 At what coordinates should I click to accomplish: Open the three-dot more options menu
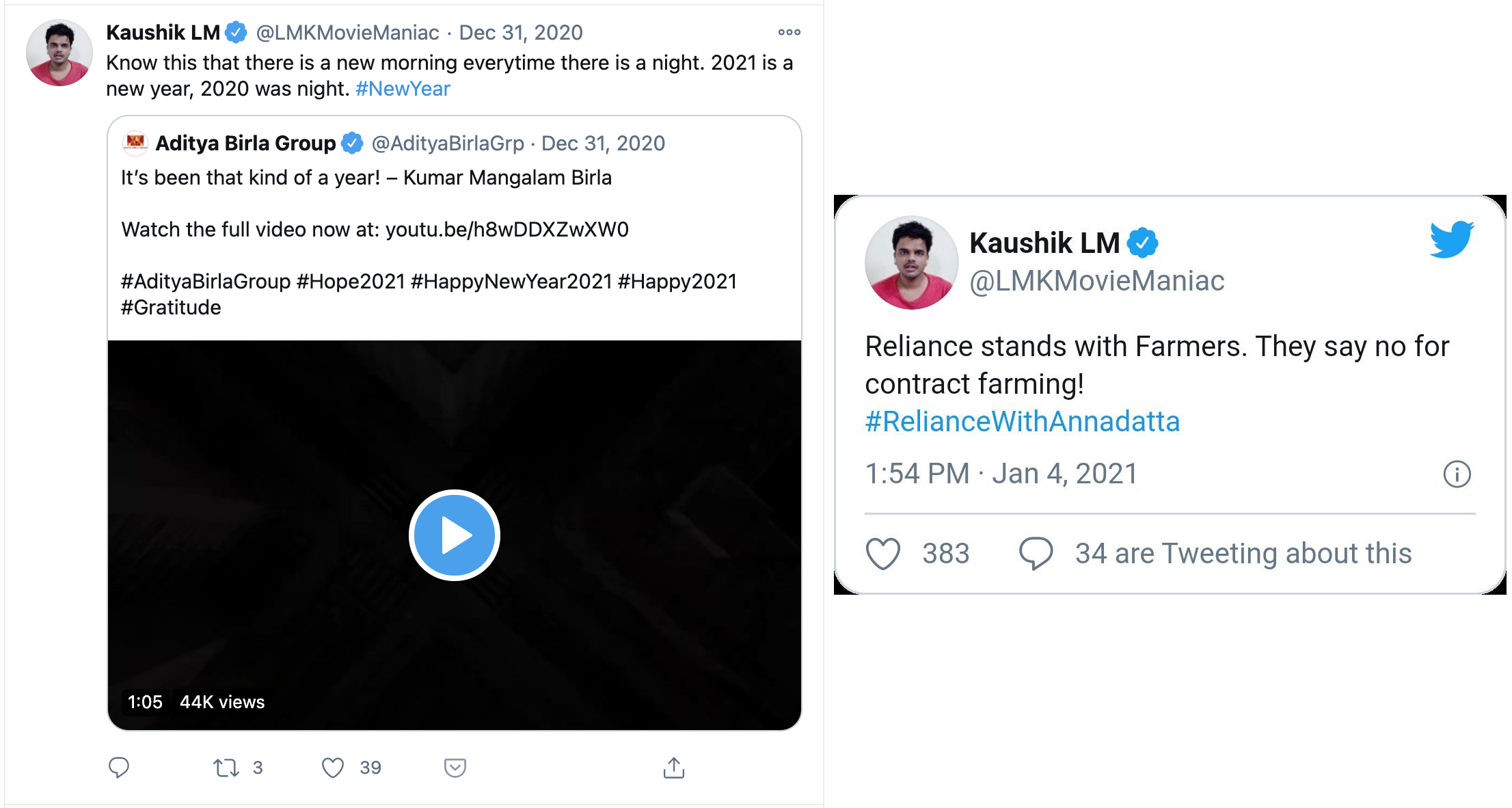coord(789,32)
